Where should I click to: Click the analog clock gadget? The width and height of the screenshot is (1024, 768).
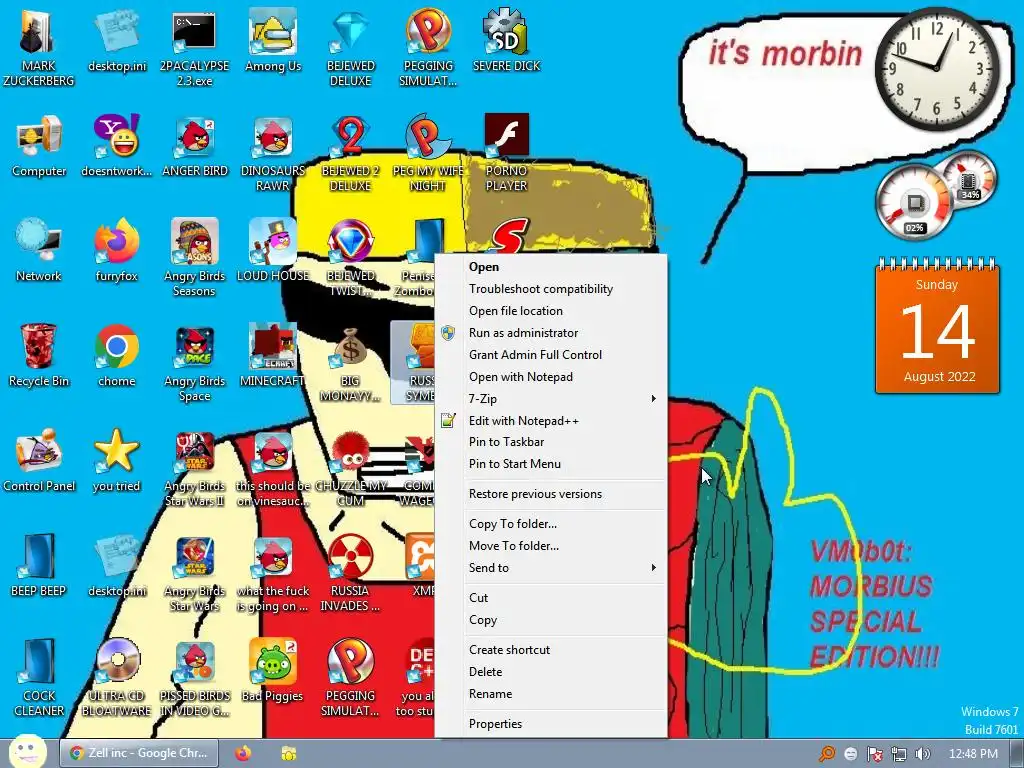coord(937,68)
